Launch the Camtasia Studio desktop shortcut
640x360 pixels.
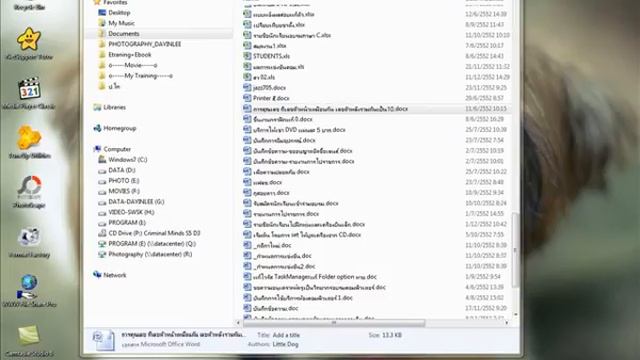tap(29, 336)
